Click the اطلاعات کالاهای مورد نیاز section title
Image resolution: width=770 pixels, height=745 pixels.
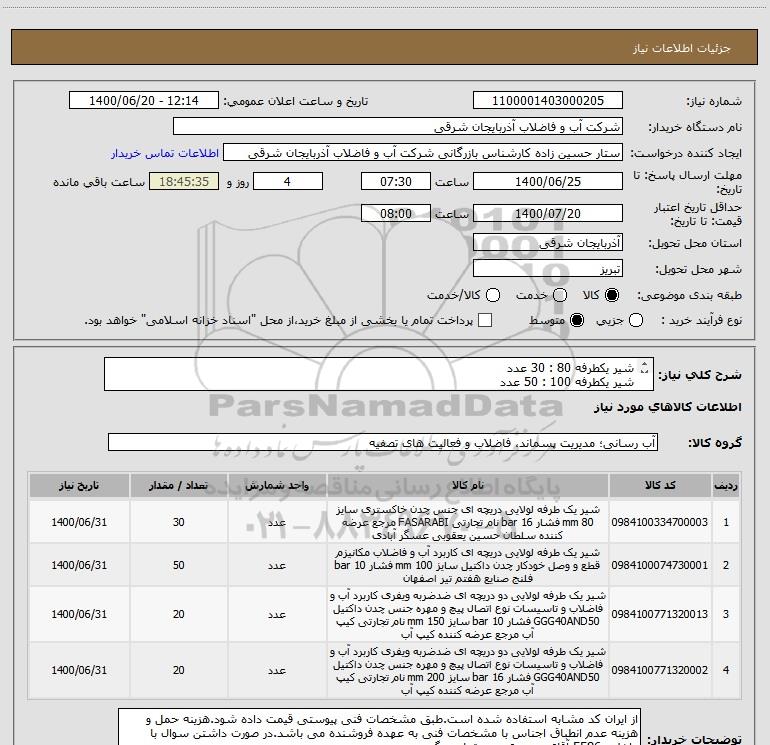point(667,407)
